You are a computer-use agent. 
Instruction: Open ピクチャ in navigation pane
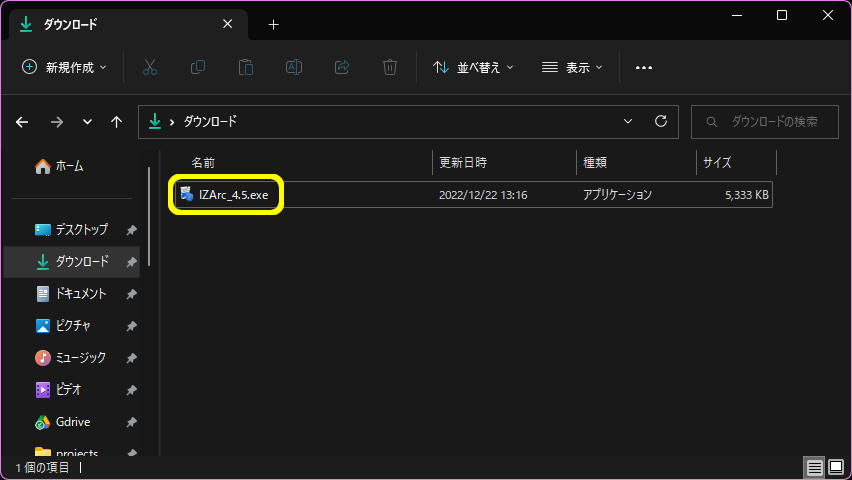63,326
